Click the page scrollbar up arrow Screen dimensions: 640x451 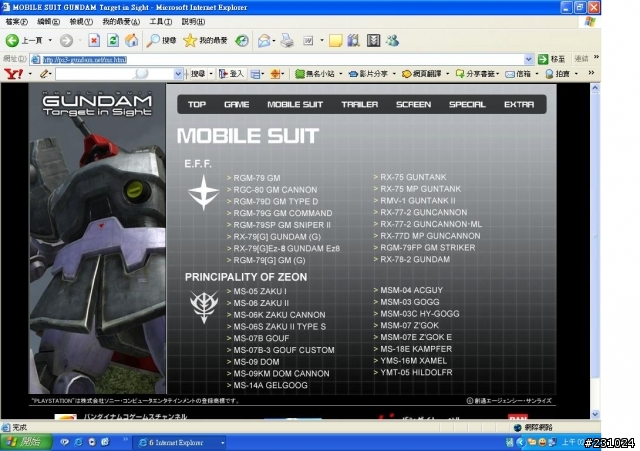pyautogui.click(x=595, y=88)
